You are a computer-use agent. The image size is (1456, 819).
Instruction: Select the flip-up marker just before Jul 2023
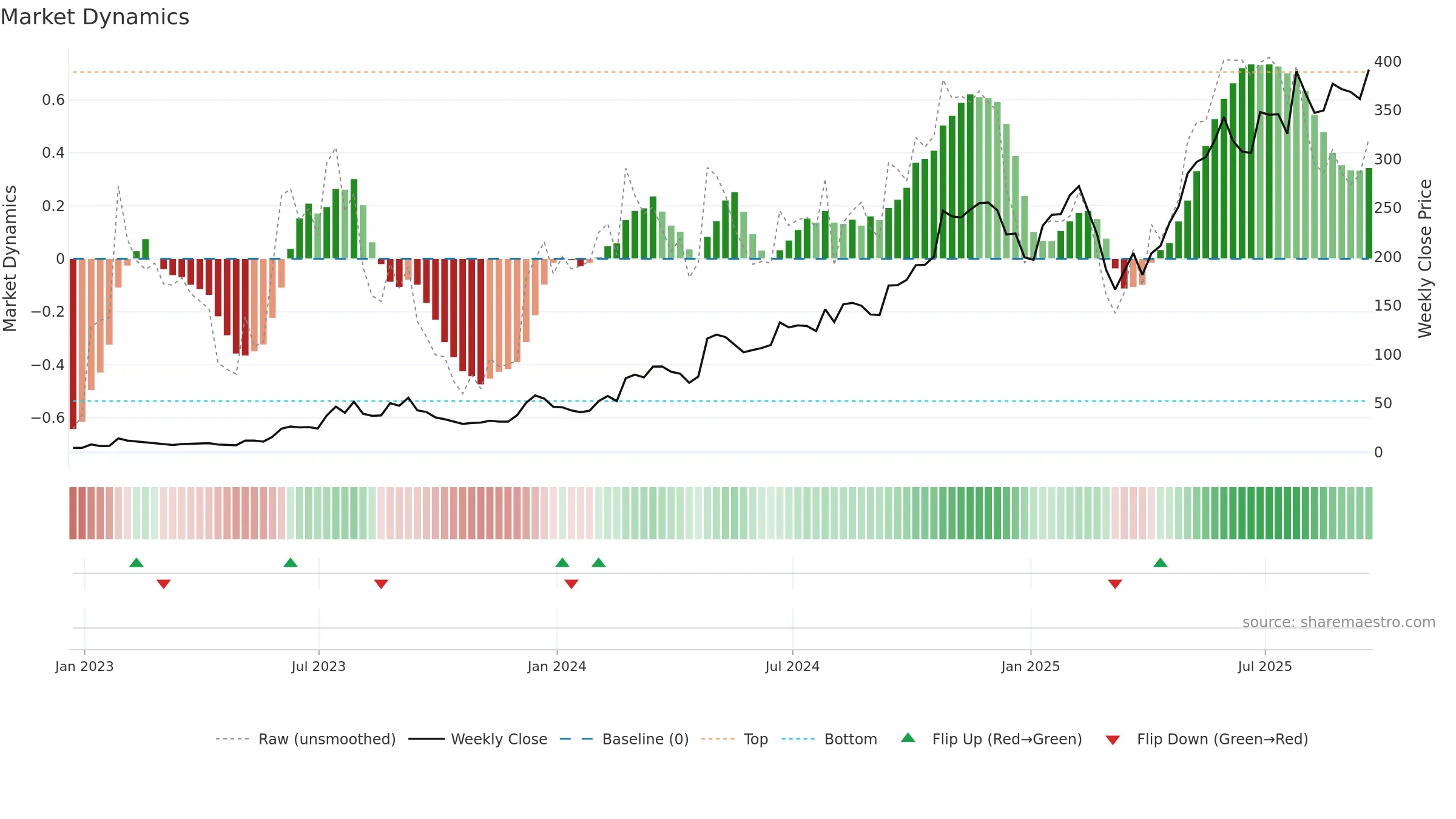(x=291, y=562)
